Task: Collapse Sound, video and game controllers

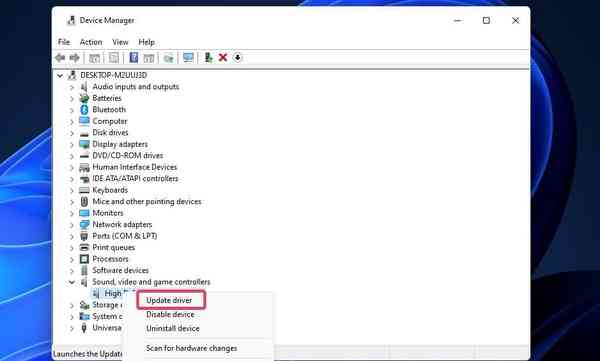Action: point(72,282)
